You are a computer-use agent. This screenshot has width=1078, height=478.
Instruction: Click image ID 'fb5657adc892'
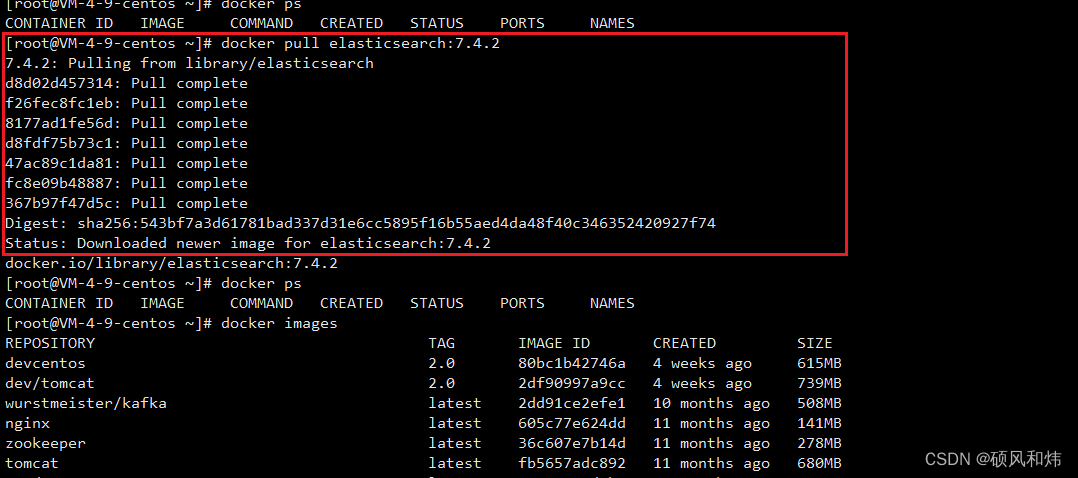coord(572,462)
